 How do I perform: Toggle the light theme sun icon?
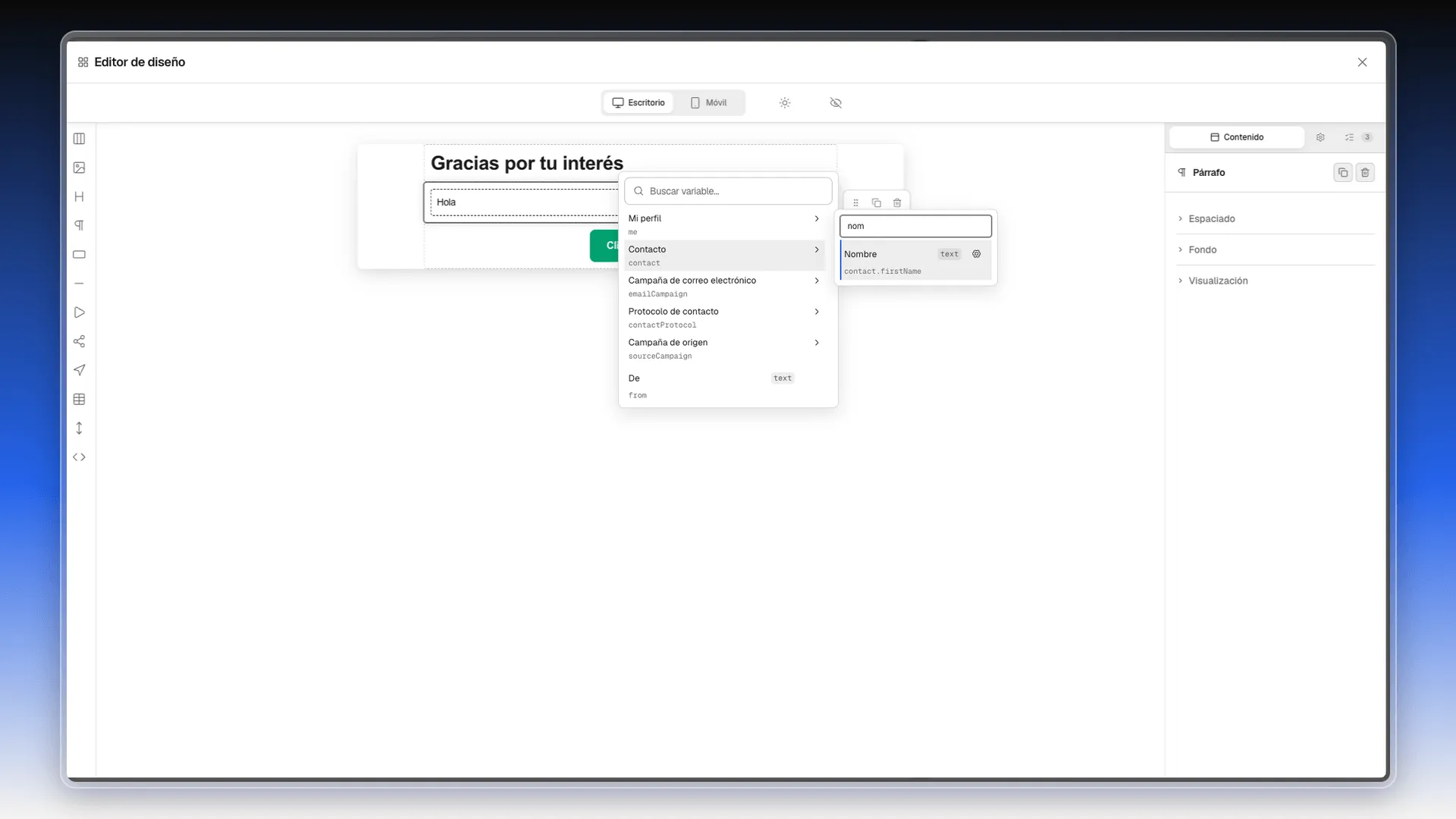(x=785, y=102)
